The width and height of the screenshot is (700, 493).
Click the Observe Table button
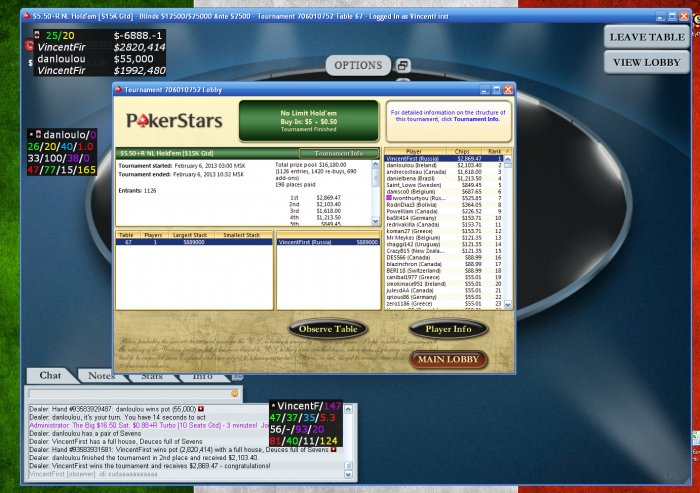click(328, 329)
